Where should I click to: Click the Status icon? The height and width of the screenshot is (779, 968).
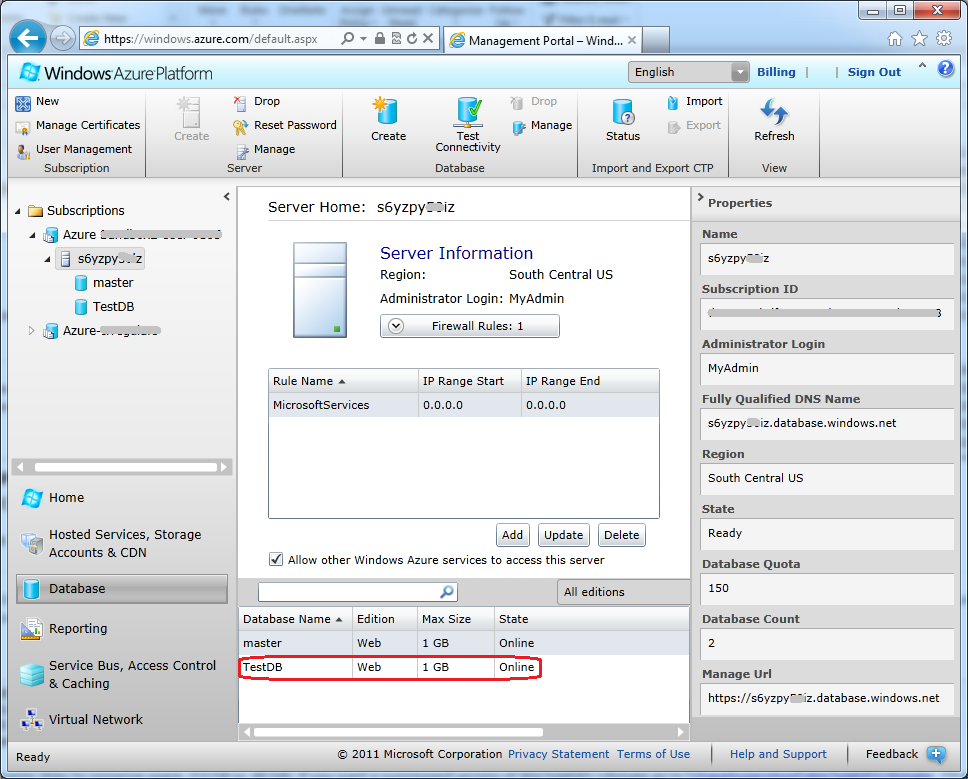pos(623,112)
